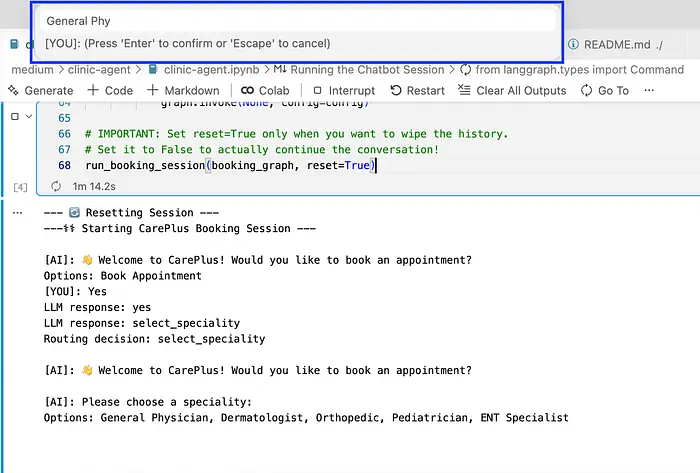Restart the notebook kernel

click(417, 90)
